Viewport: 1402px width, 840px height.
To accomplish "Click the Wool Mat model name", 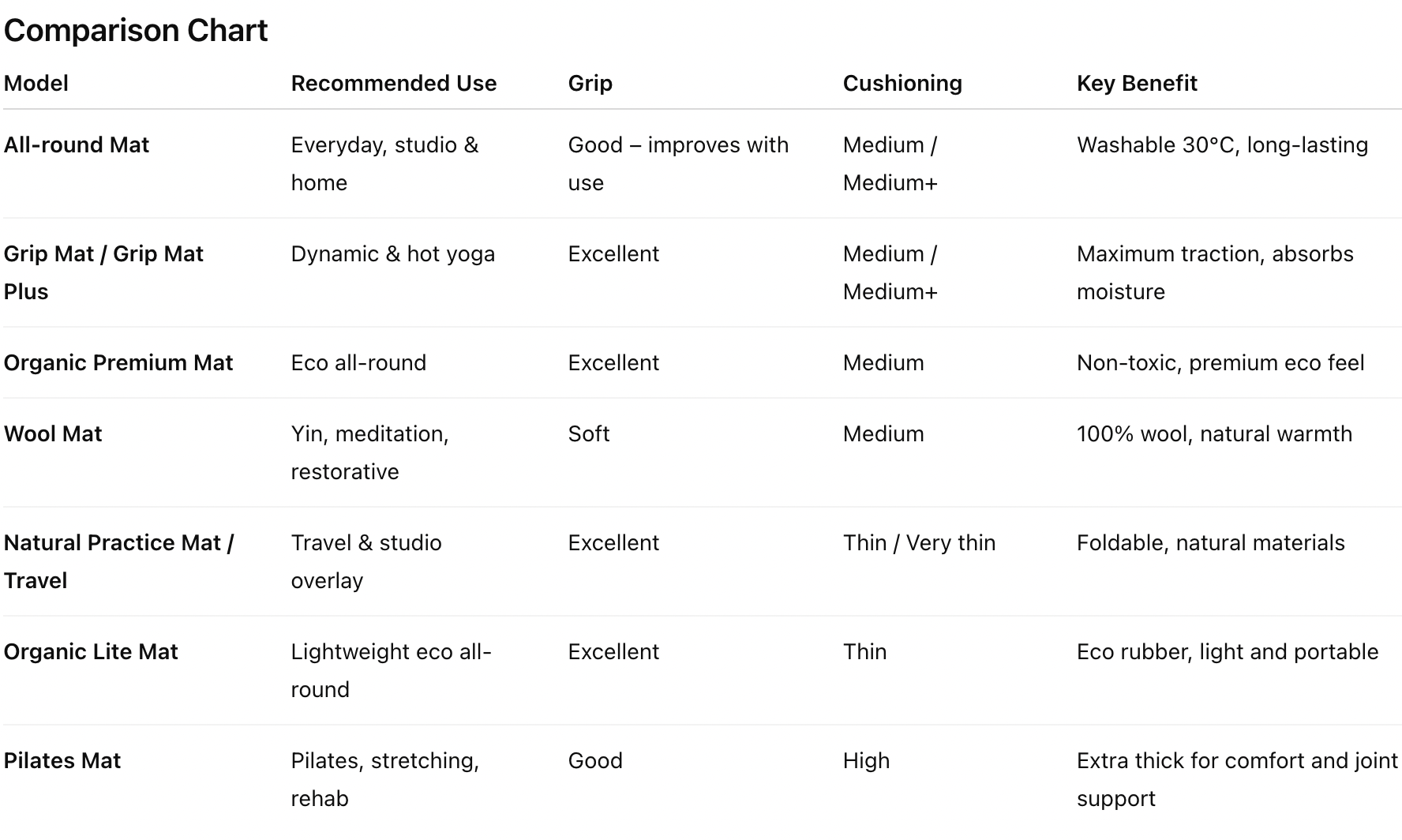I will 53,433.
